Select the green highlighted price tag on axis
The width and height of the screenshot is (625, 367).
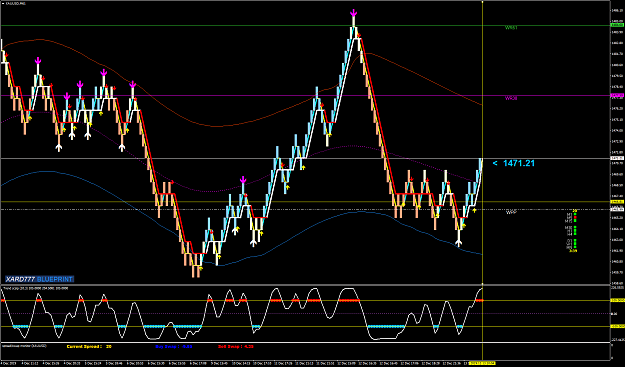(617, 25)
